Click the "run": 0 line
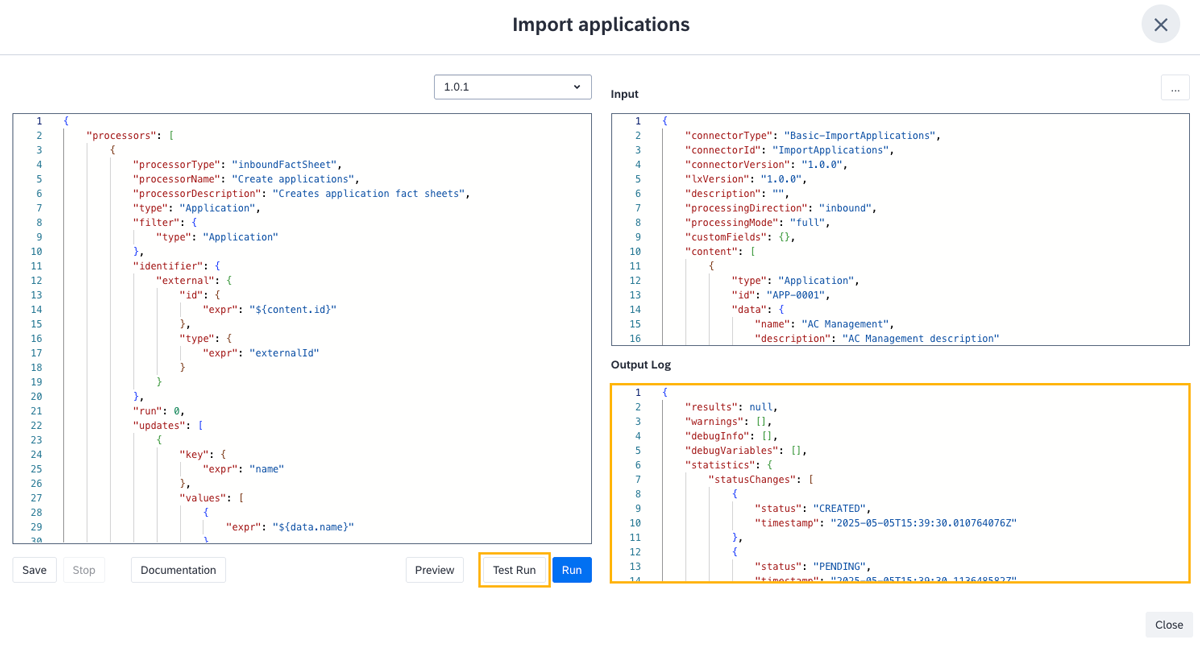 [159, 411]
